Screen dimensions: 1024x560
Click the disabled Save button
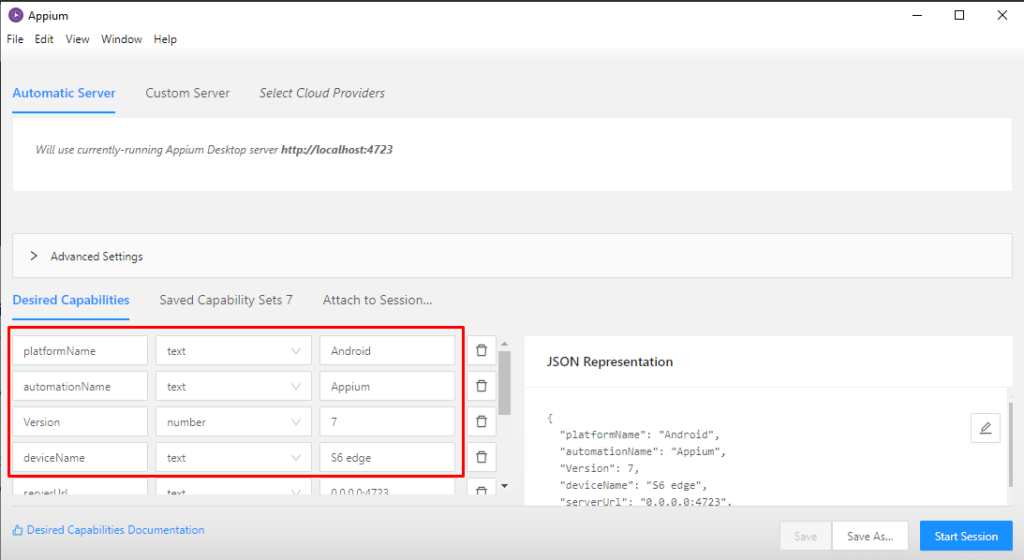click(x=805, y=536)
